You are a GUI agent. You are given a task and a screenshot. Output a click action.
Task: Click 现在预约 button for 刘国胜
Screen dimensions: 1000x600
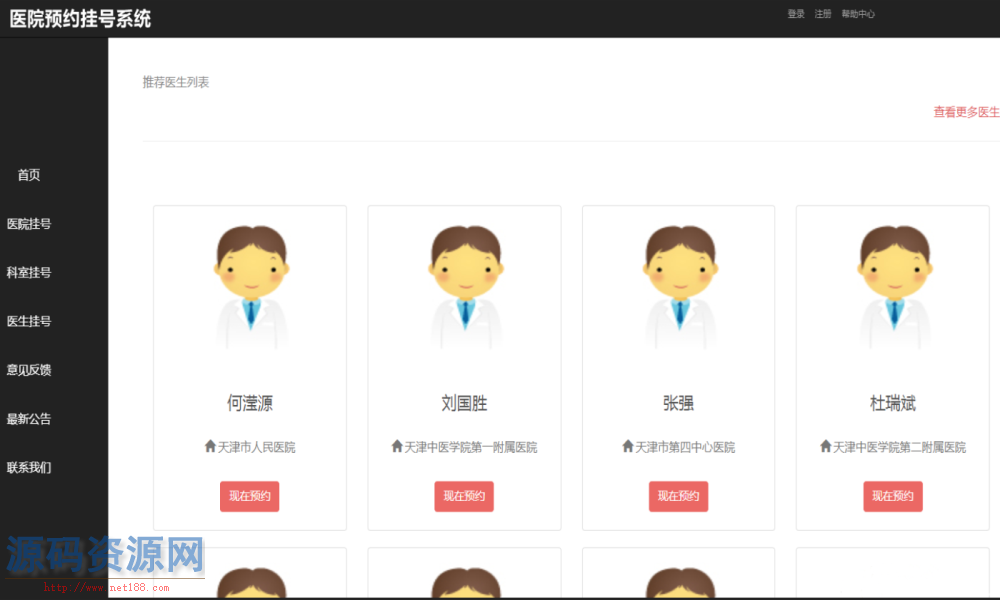point(464,496)
